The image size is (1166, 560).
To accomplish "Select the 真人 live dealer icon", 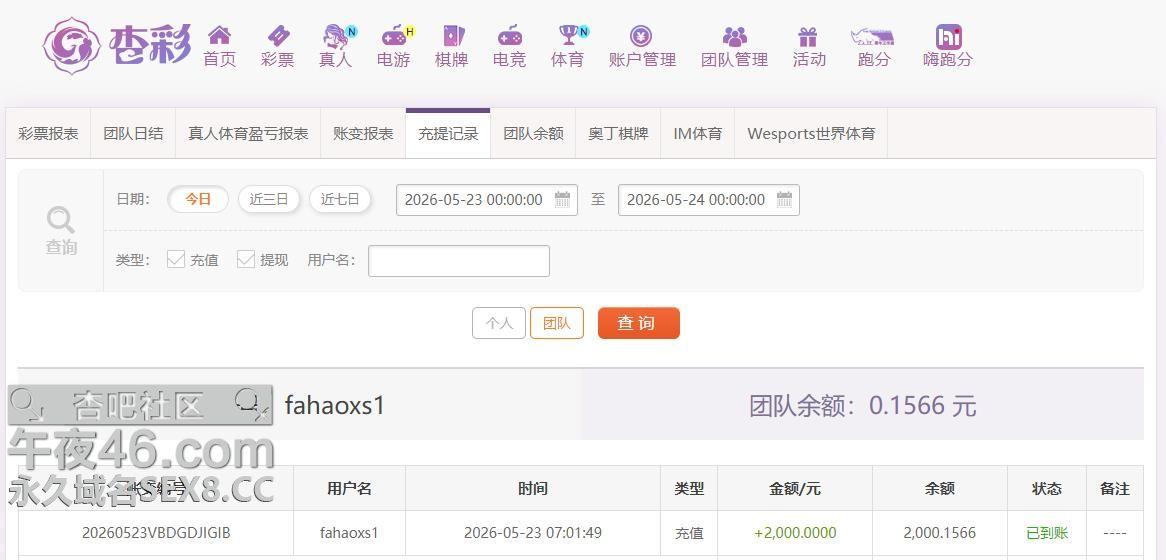I will tap(337, 35).
